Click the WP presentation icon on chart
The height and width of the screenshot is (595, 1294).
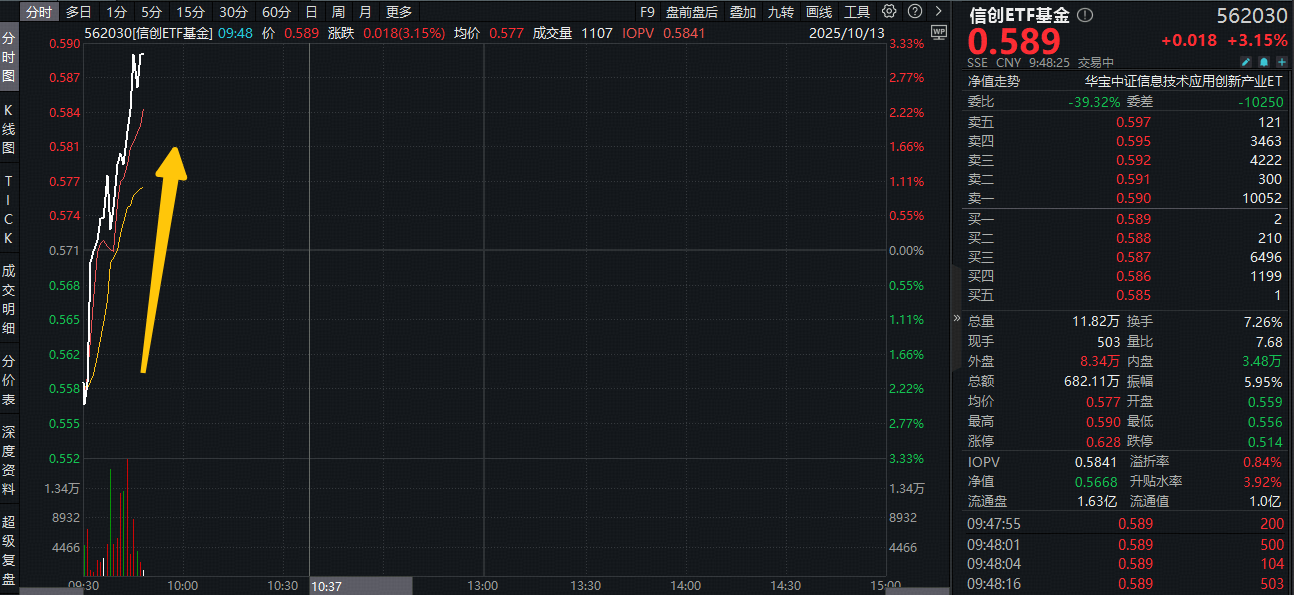[x=938, y=32]
